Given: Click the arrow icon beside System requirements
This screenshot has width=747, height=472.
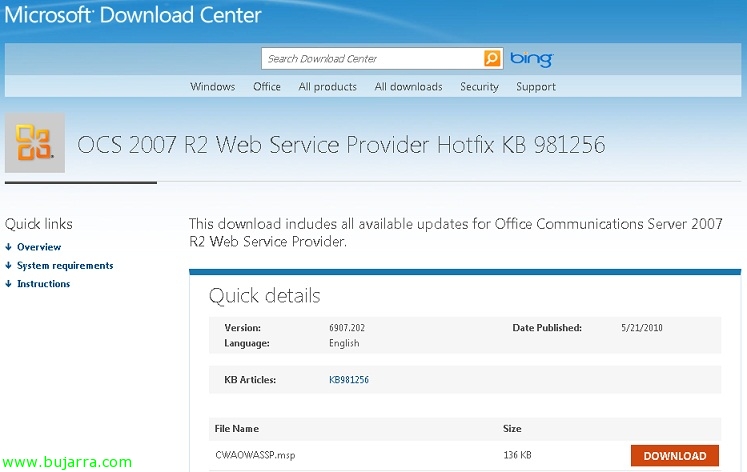Looking at the screenshot, I should point(9,265).
